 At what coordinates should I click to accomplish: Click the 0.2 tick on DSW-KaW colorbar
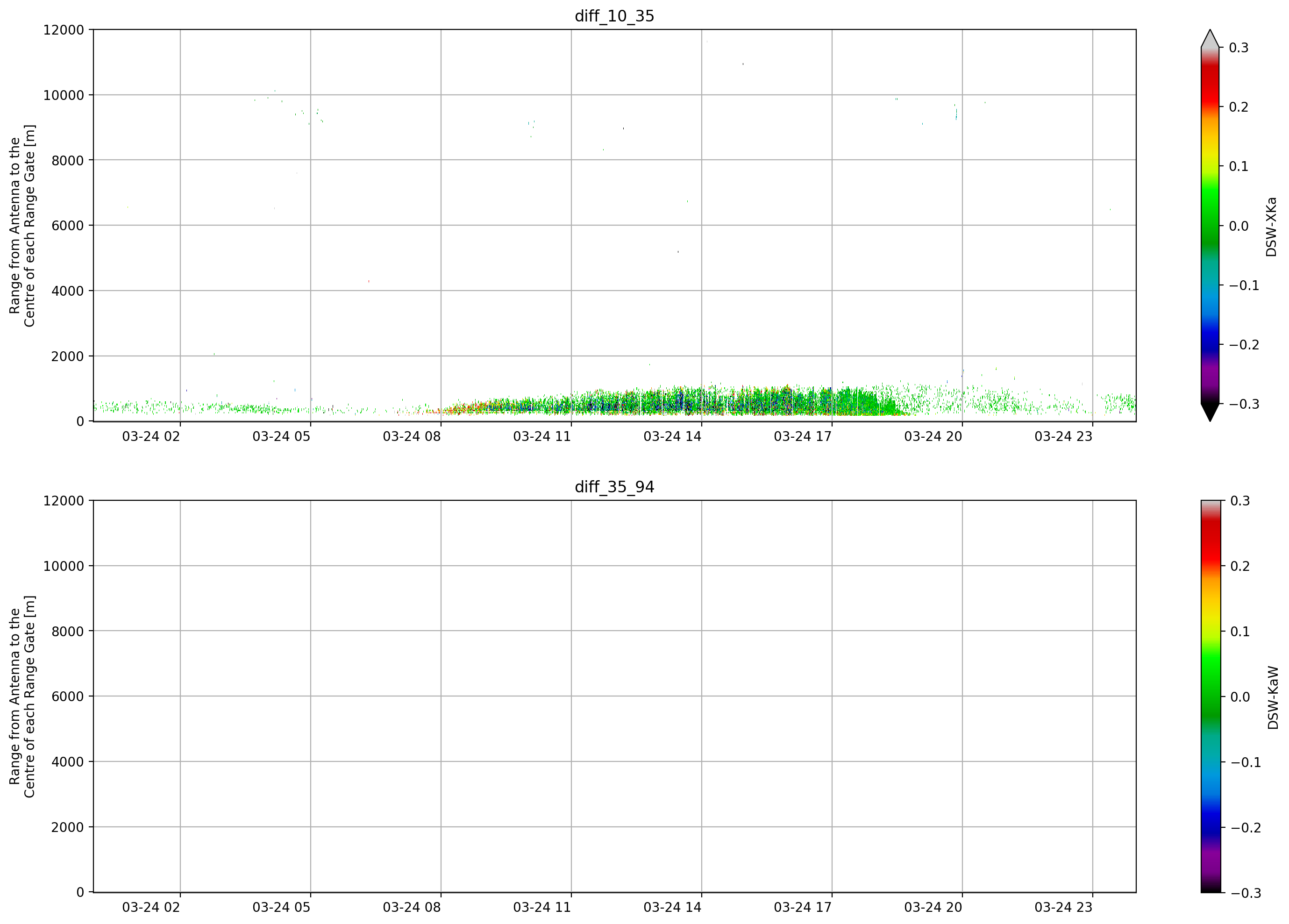(1240, 566)
